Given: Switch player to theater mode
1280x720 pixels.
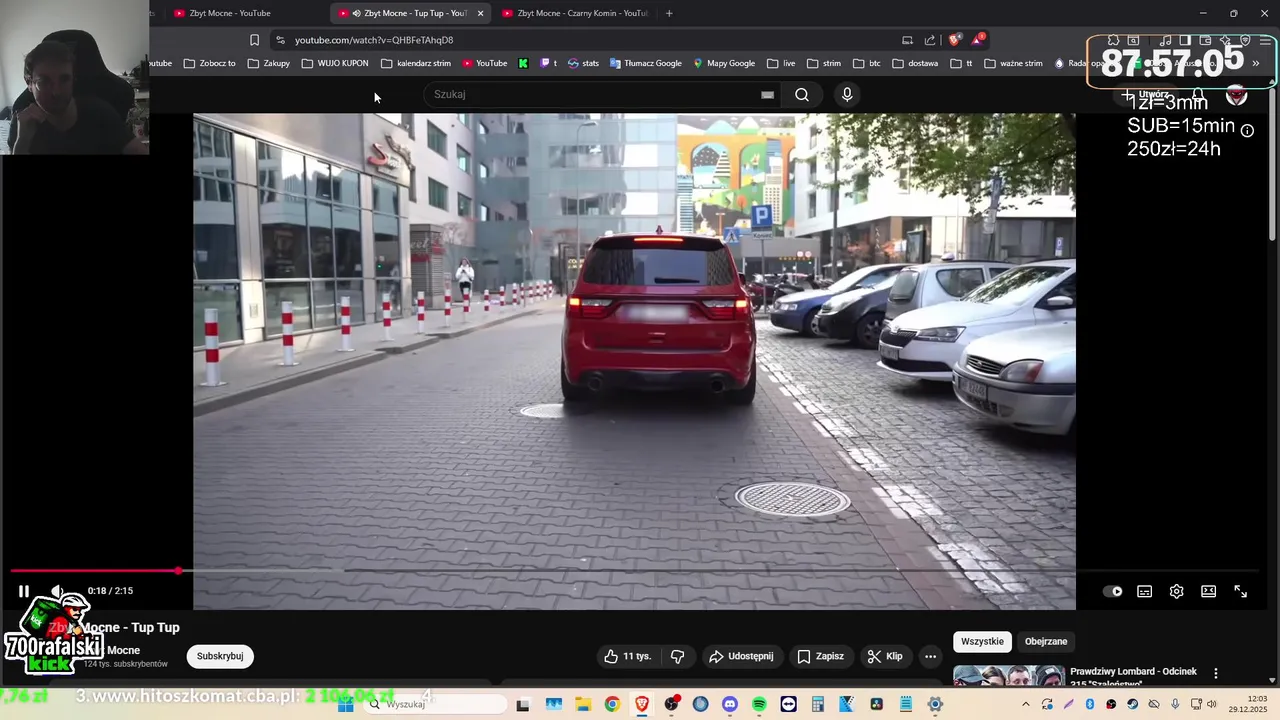Looking at the screenshot, I should [x=1208, y=591].
